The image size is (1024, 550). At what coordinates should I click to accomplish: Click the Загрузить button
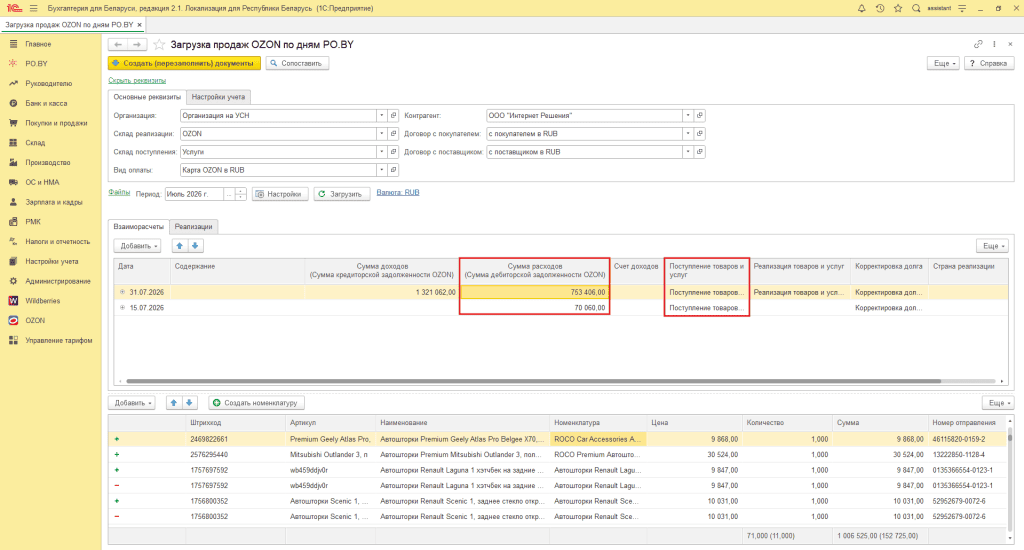click(342, 194)
